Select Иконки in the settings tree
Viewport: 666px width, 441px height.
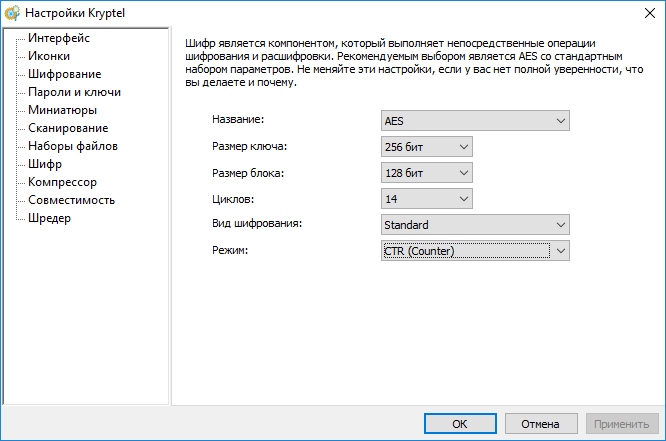tap(49, 56)
